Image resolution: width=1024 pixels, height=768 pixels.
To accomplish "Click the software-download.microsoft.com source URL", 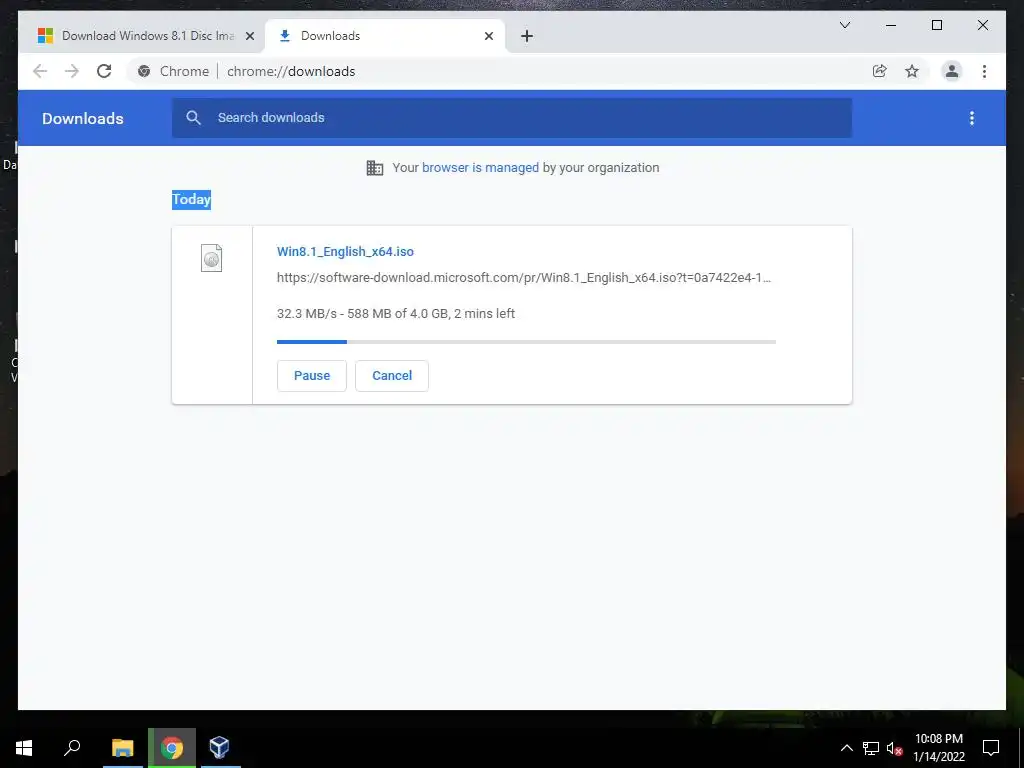I will 524,278.
